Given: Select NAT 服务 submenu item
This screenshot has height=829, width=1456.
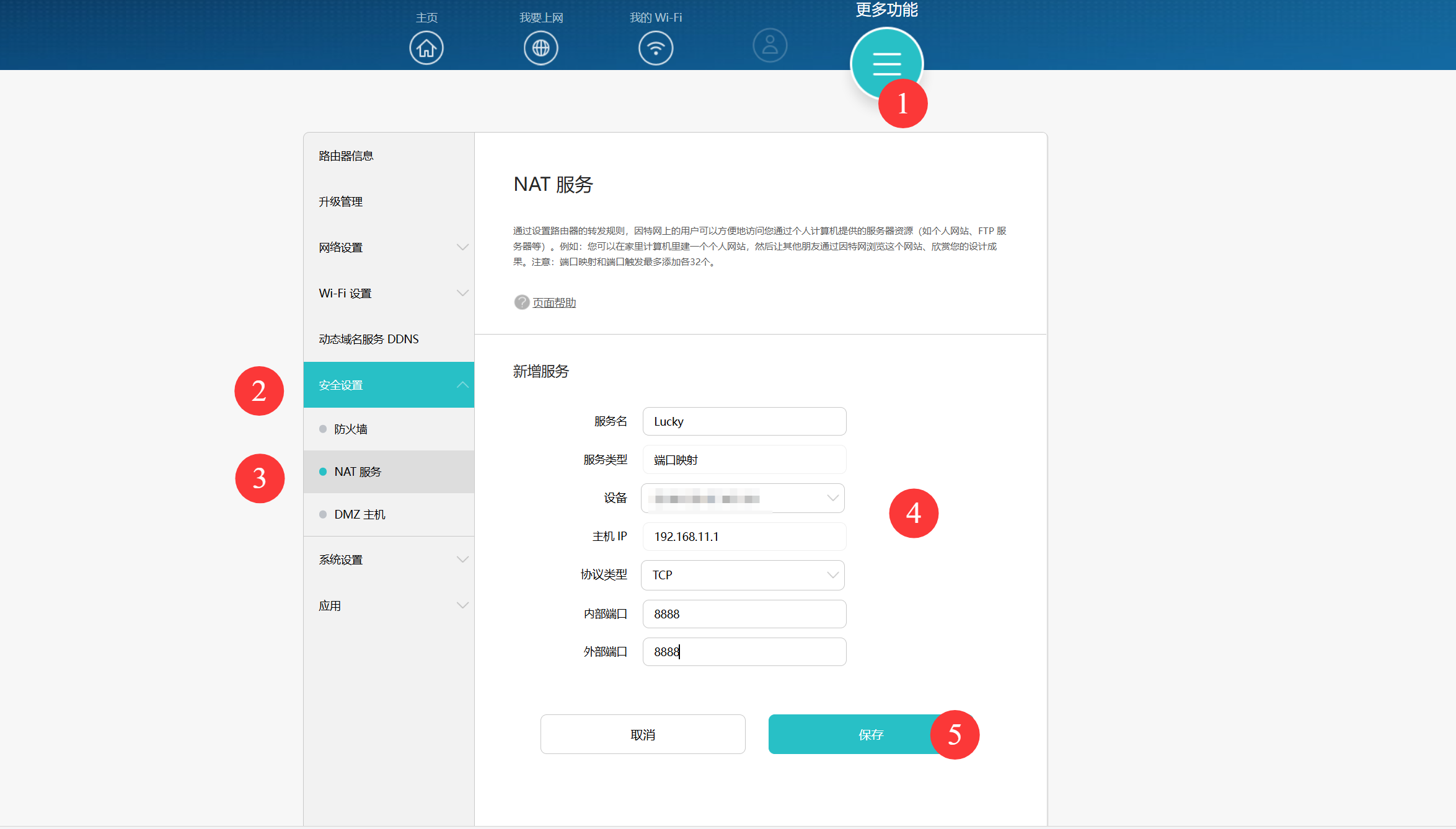Looking at the screenshot, I should [x=358, y=472].
